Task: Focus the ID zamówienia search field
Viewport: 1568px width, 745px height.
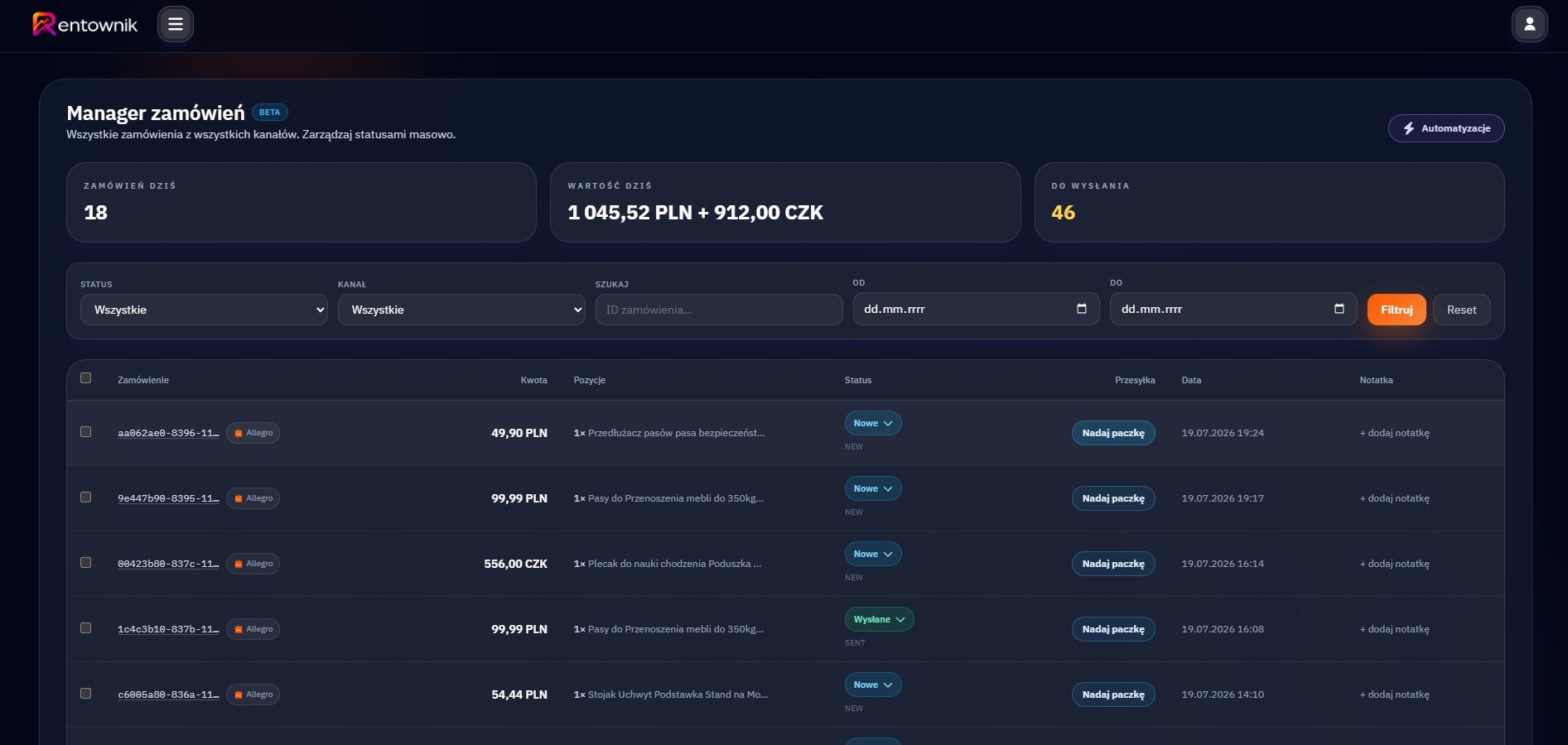Action: point(719,310)
